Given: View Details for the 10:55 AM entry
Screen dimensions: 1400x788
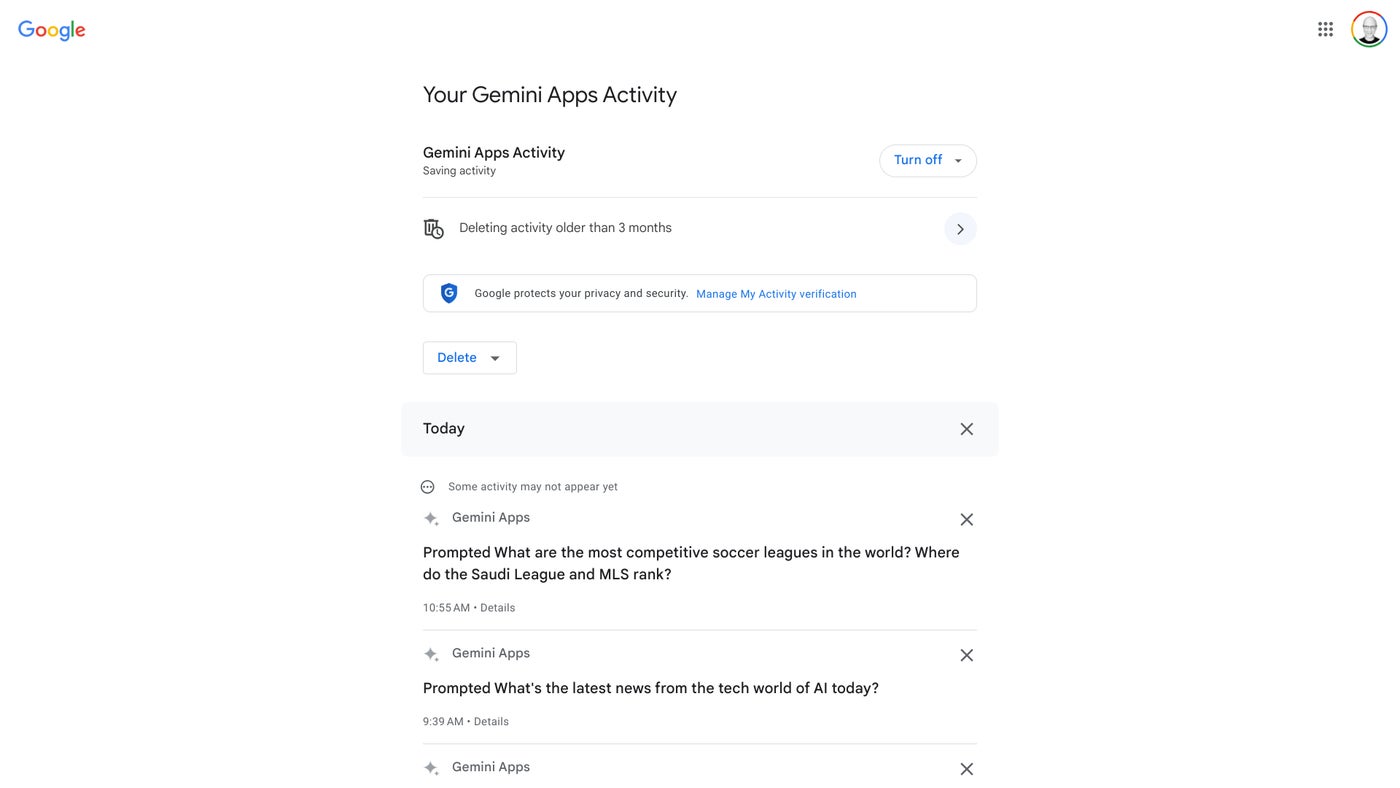Looking at the screenshot, I should [497, 608].
